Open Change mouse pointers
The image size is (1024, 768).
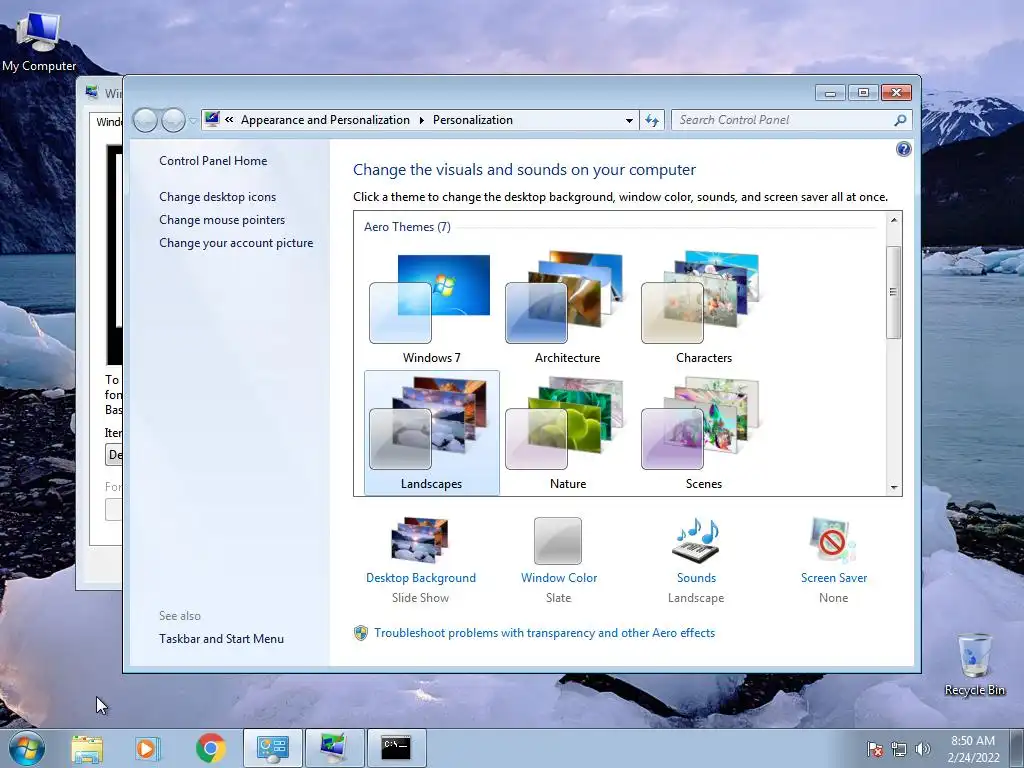tap(222, 219)
